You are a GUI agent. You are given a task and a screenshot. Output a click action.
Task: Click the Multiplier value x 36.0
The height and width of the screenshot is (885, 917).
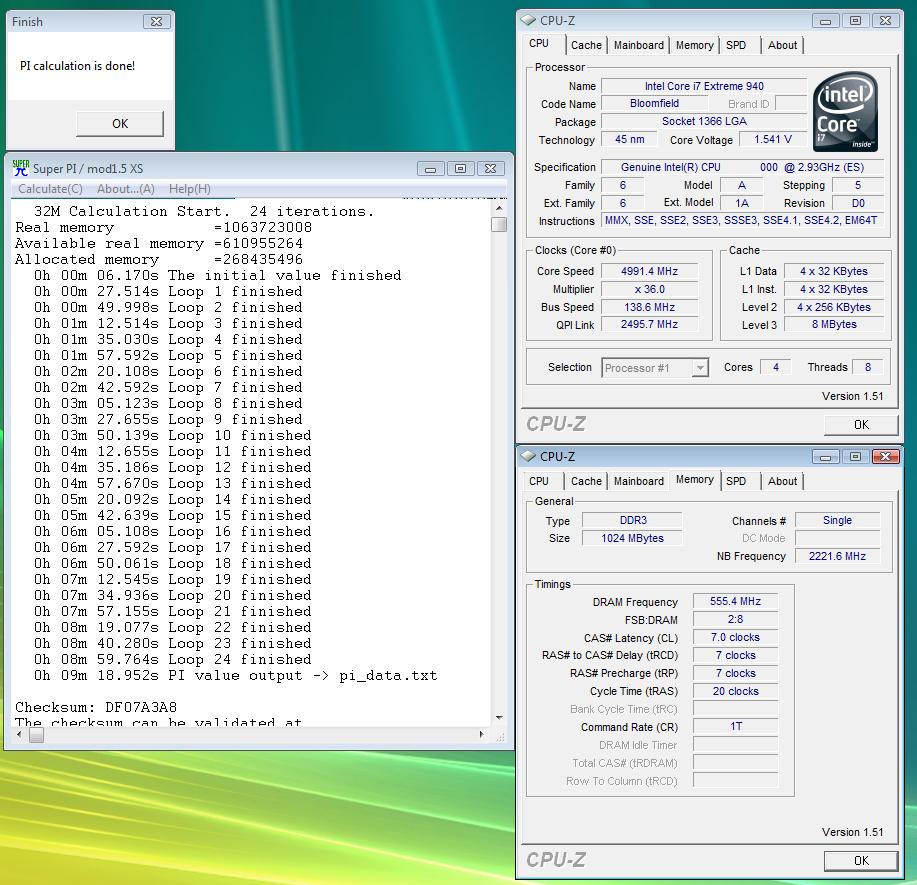point(649,290)
